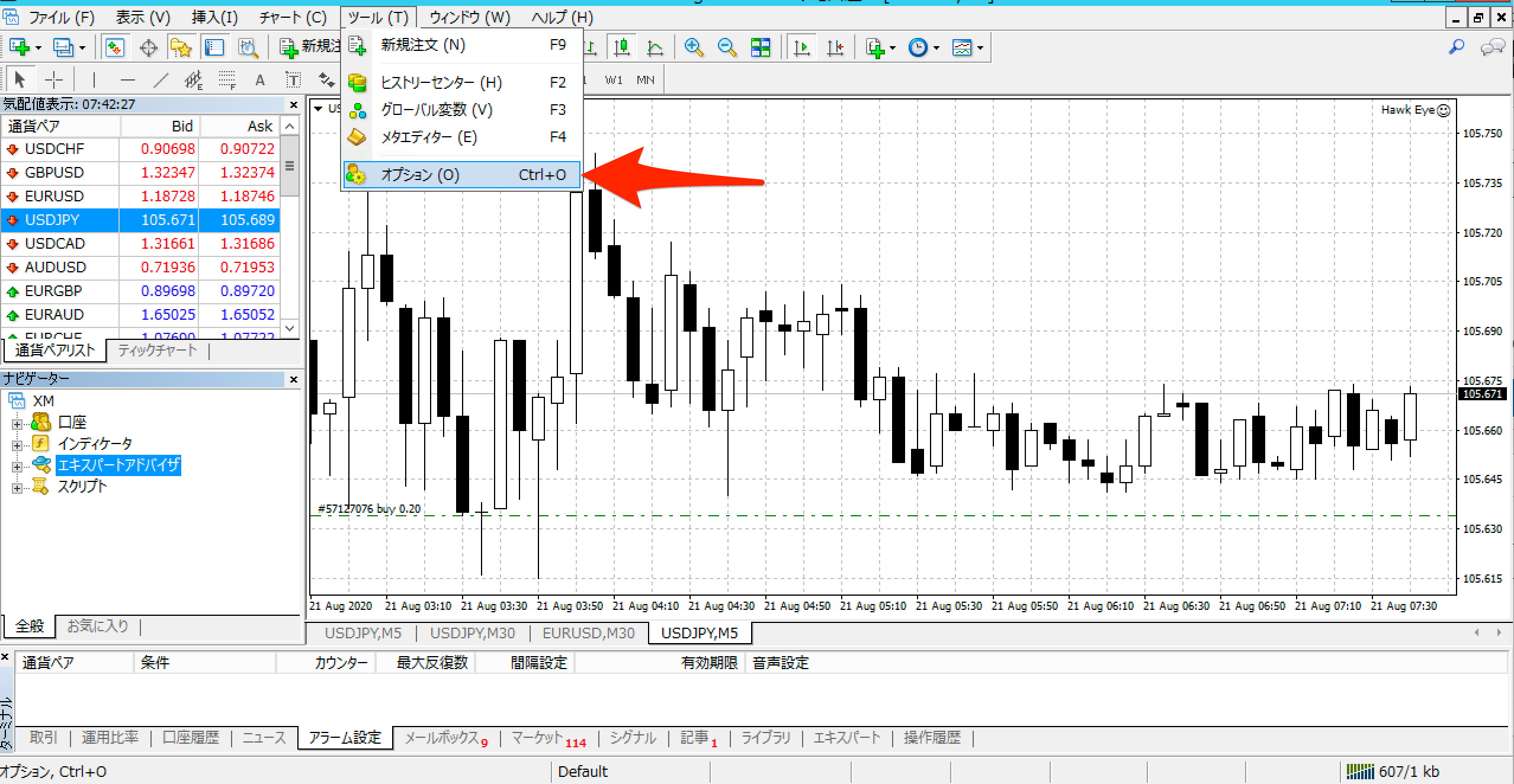Select the trendline drawing tool
The height and width of the screenshot is (784, 1514).
click(161, 79)
